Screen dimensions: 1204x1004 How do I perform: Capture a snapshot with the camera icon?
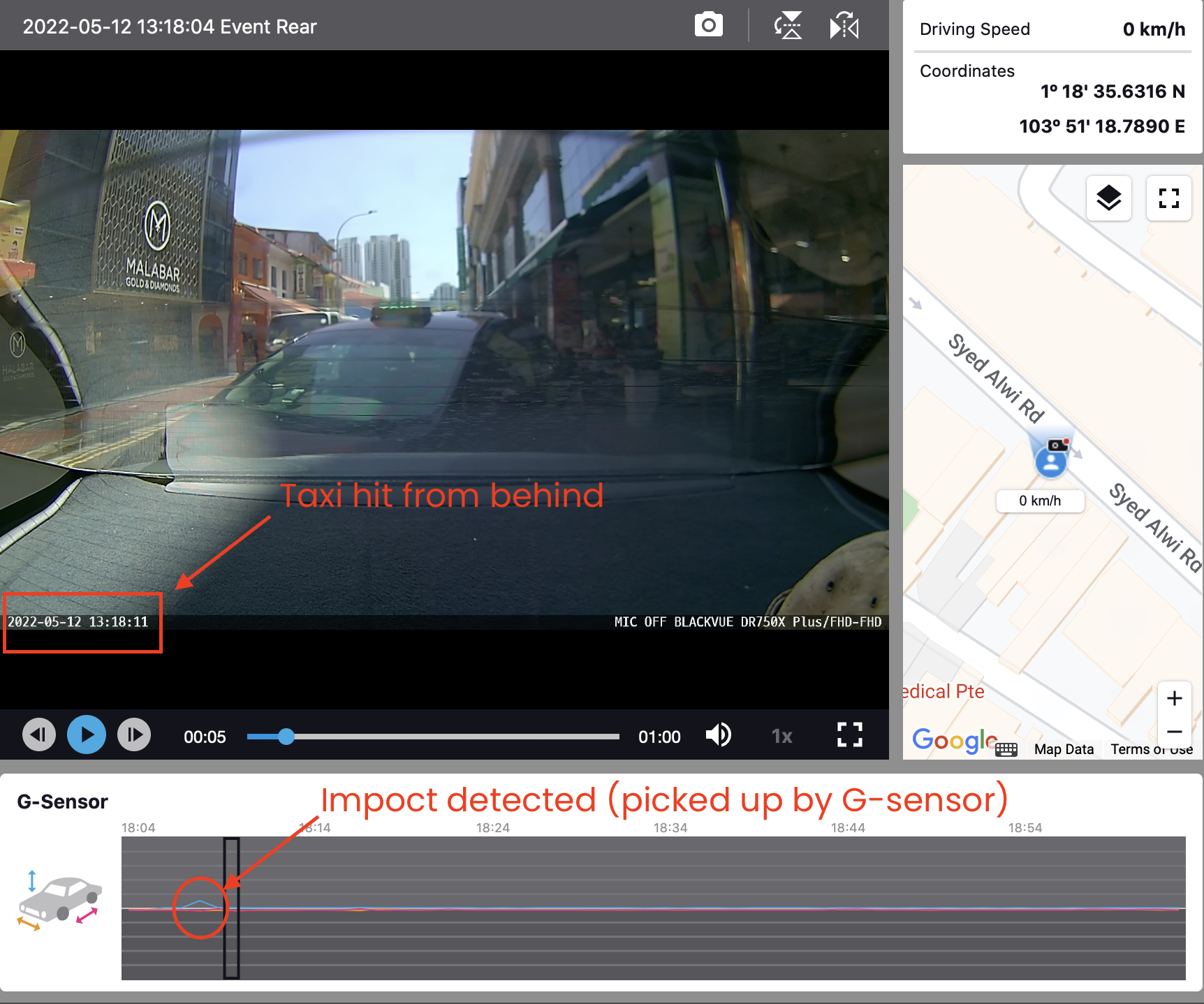click(x=708, y=26)
